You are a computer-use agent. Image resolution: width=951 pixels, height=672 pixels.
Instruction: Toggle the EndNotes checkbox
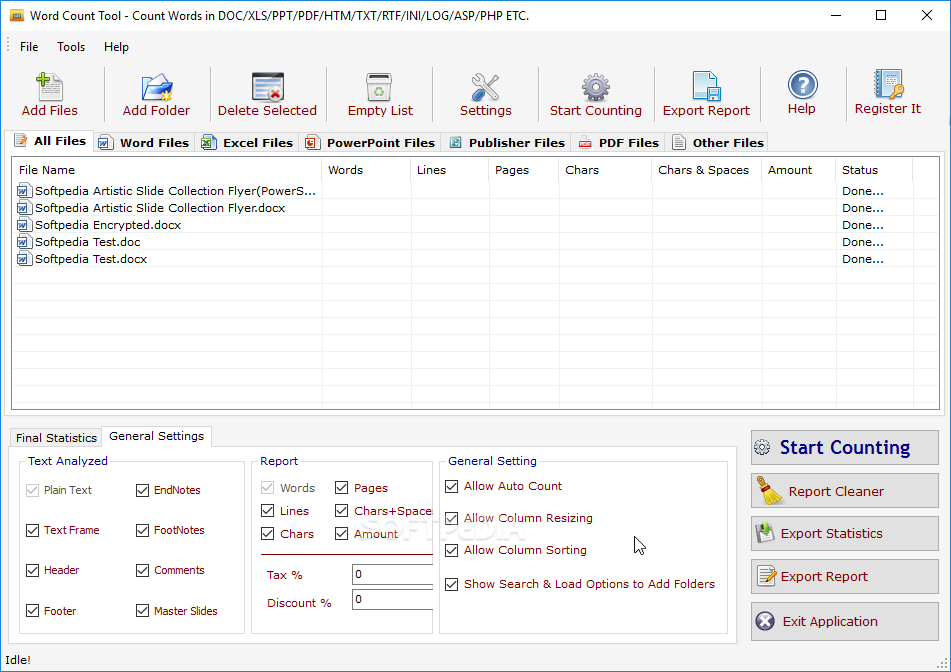143,490
